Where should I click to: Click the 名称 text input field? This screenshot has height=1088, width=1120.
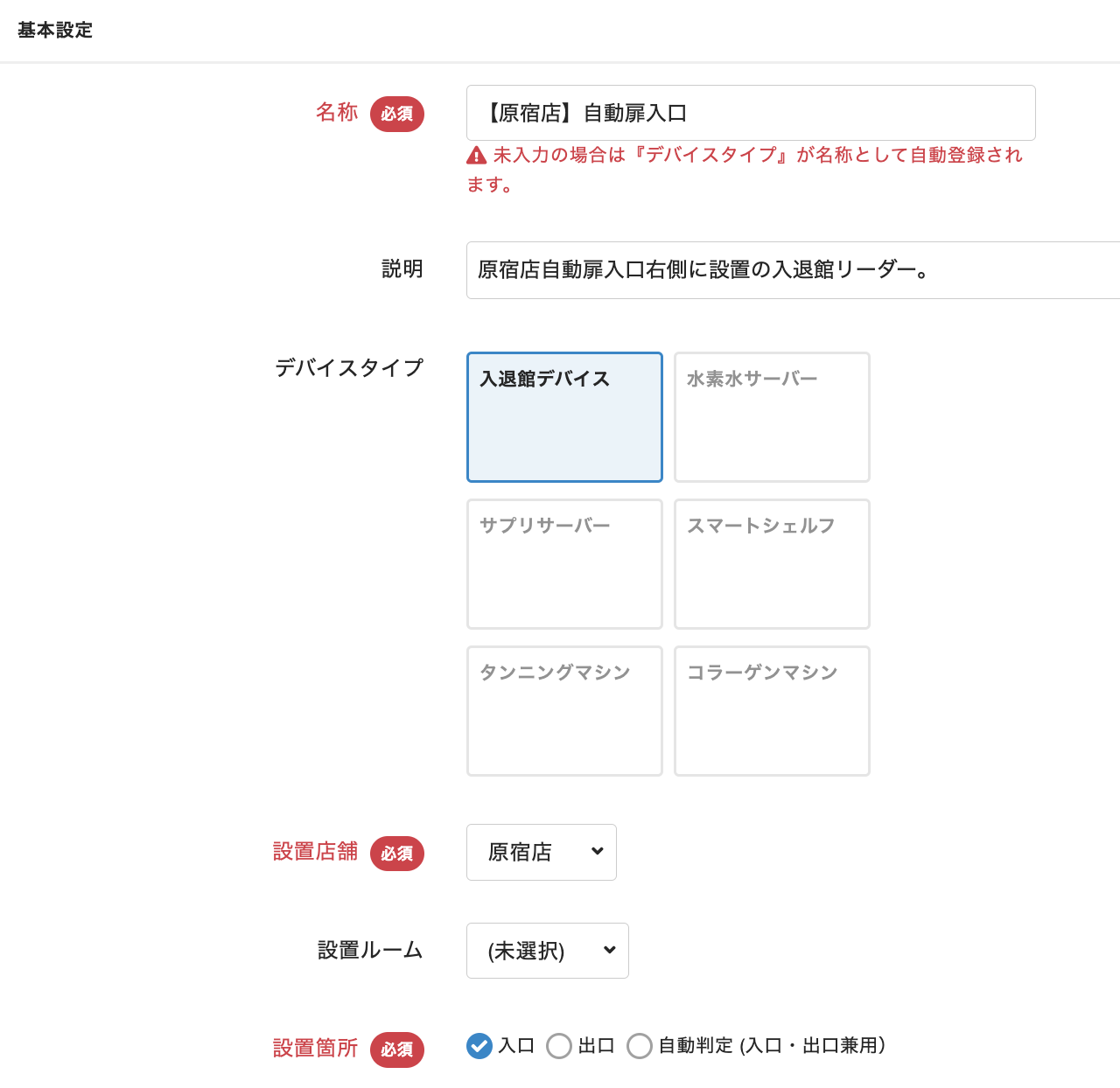click(751, 113)
